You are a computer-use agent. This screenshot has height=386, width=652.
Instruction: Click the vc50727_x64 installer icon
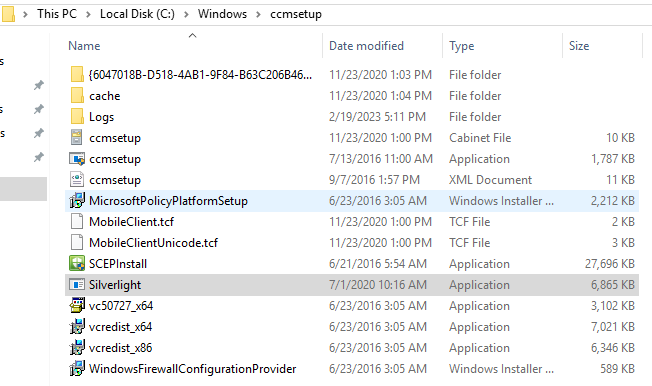tap(77, 305)
